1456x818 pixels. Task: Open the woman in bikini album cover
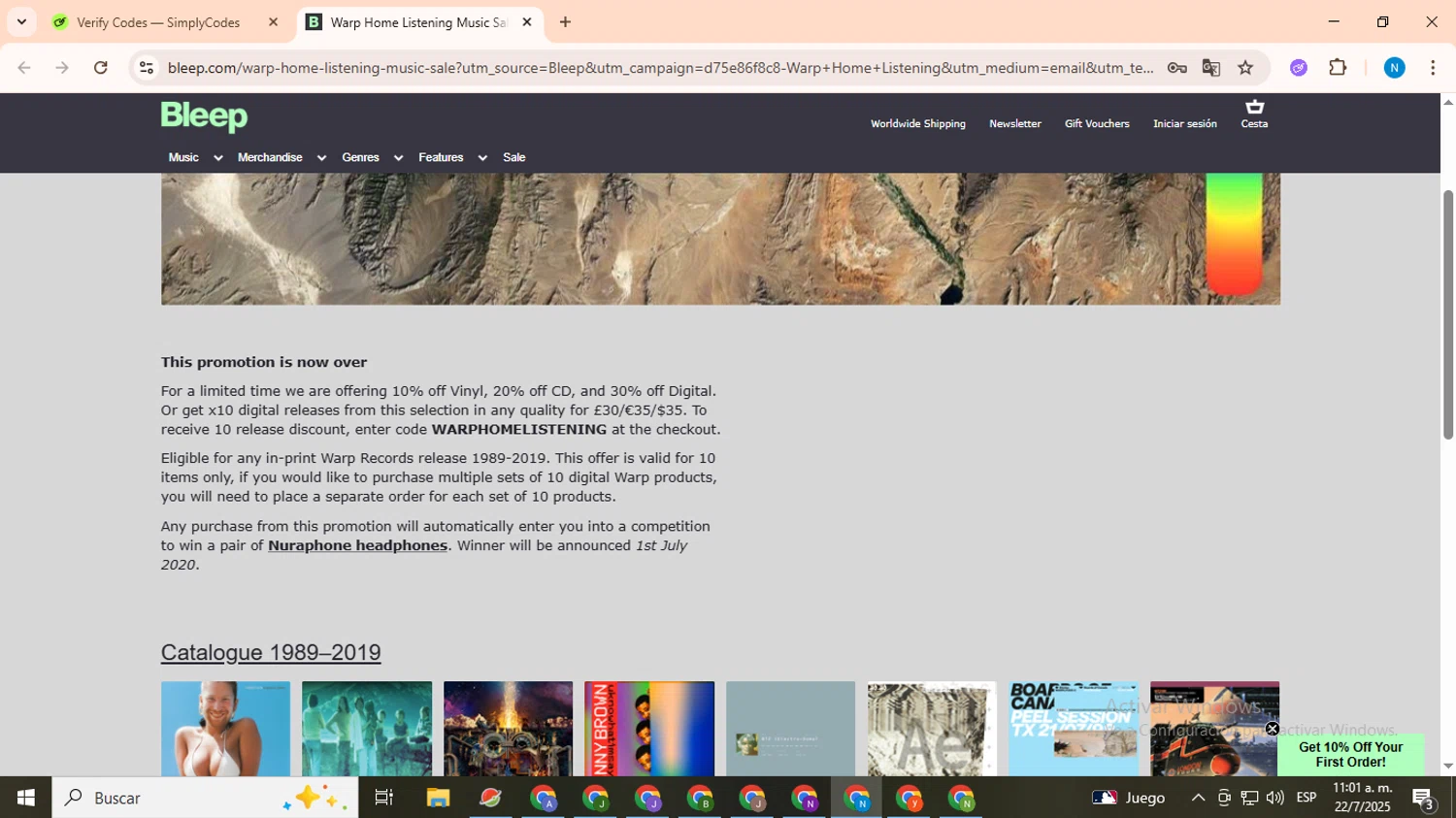coord(225,729)
